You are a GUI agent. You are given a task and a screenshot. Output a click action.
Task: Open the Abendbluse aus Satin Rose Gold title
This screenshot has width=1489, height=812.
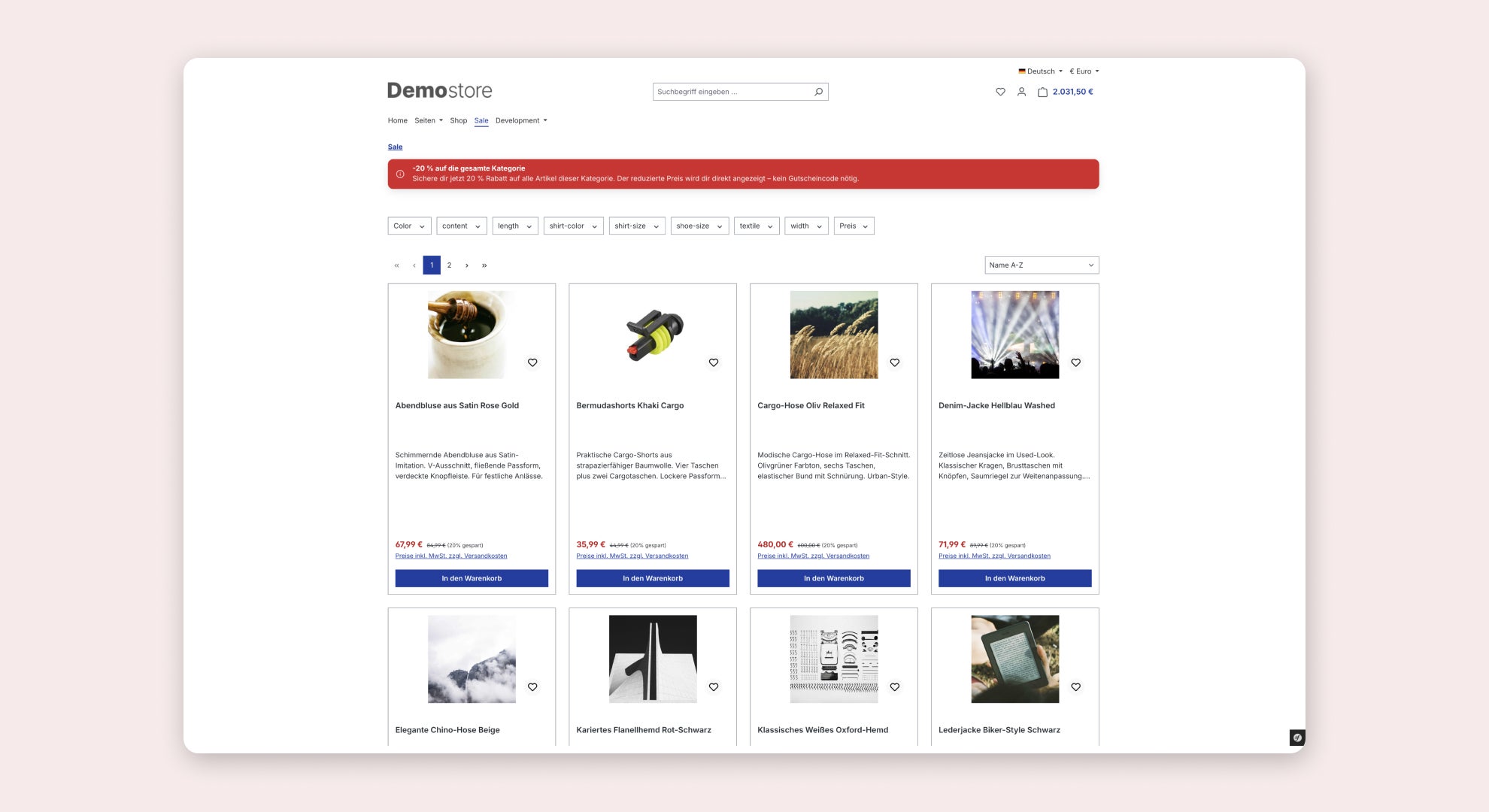coord(457,406)
